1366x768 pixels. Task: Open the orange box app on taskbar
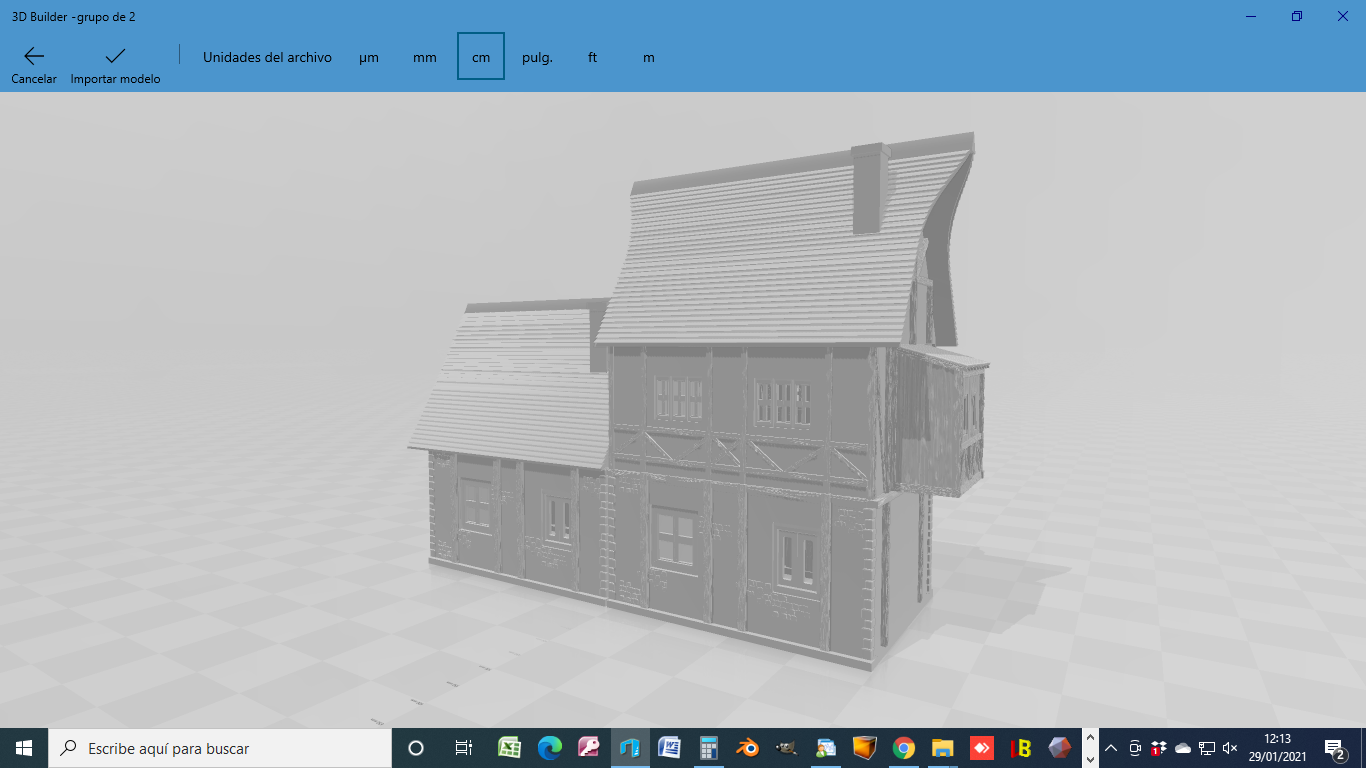tap(865, 748)
